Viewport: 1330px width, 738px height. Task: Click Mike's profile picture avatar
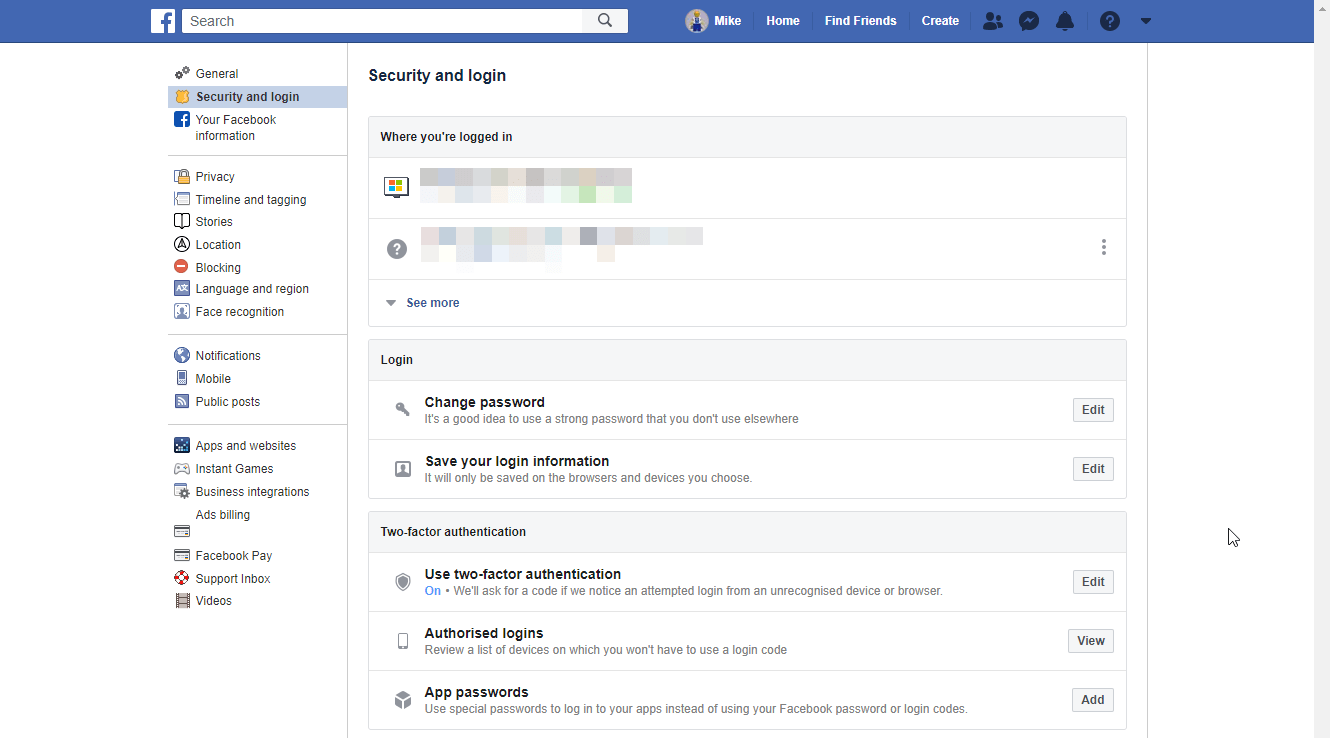pyautogui.click(x=696, y=21)
